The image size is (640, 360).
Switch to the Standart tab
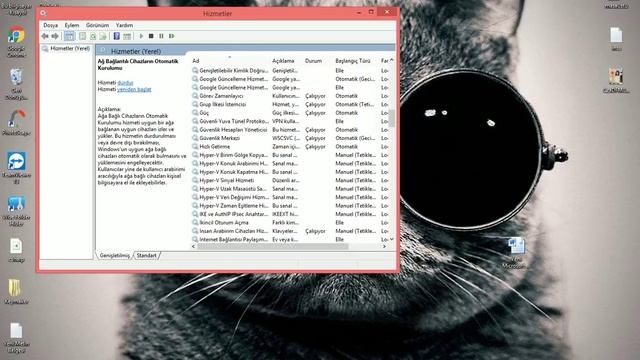(147, 256)
